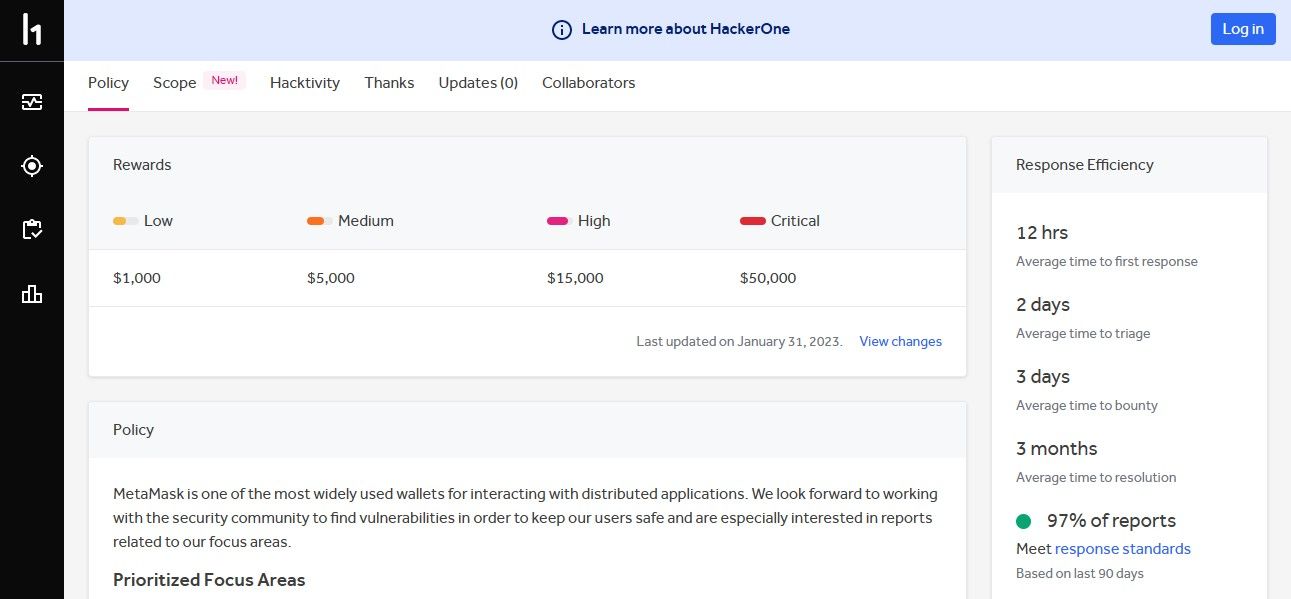Image resolution: width=1291 pixels, height=599 pixels.
Task: Click the View changes link
Action: click(900, 342)
